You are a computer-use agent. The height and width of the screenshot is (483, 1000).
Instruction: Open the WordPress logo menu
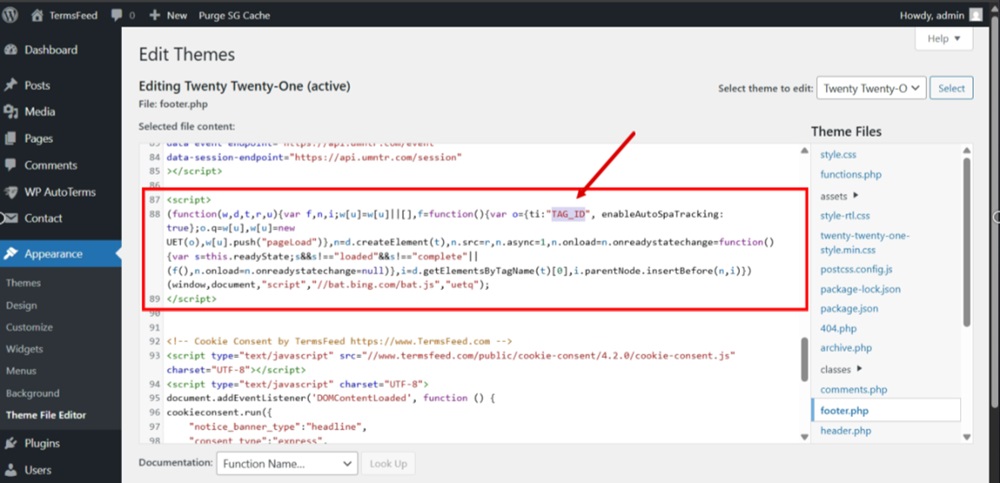(x=10, y=15)
